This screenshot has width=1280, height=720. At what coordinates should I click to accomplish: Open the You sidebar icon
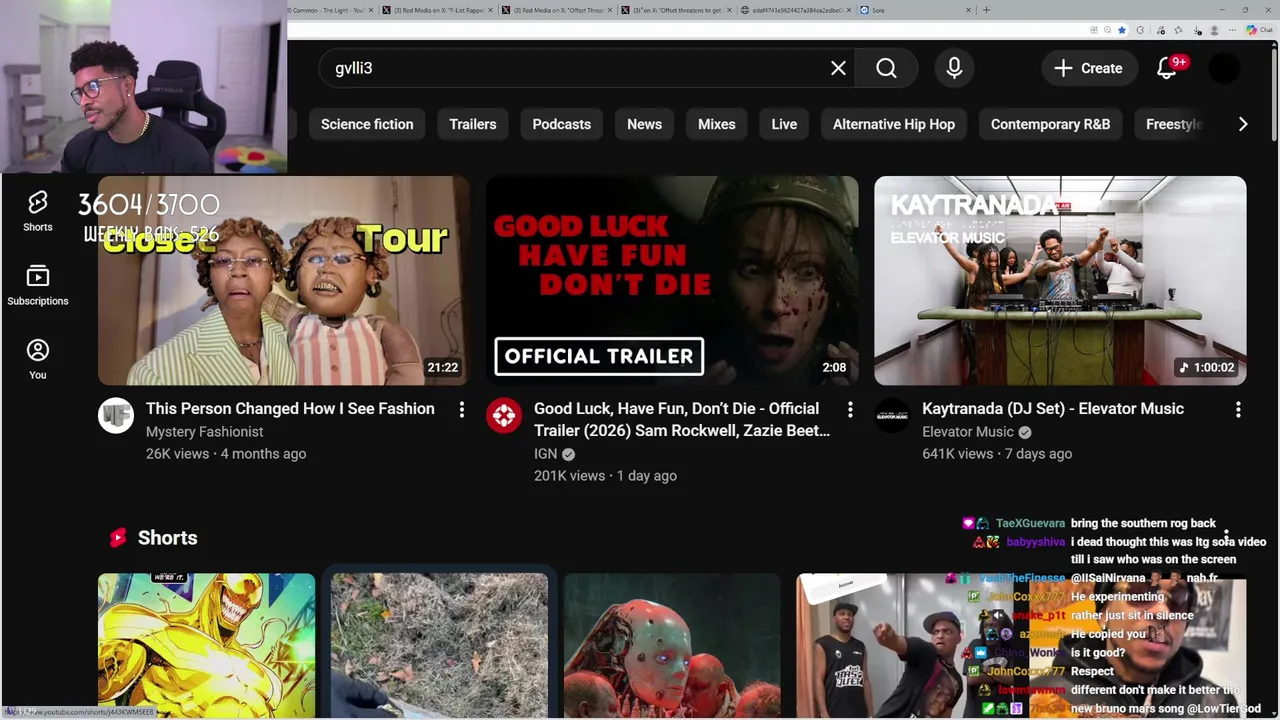38,359
